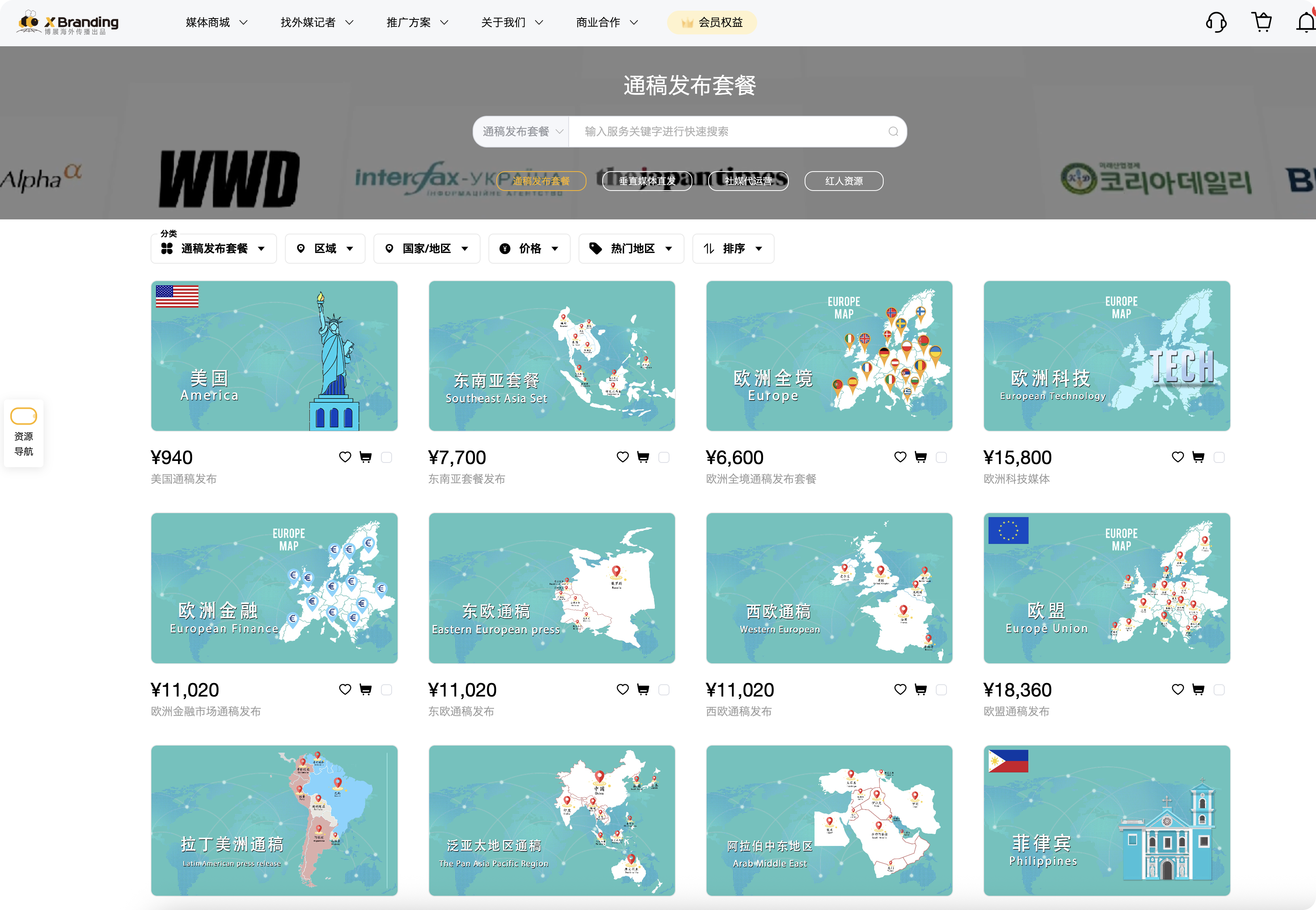Image resolution: width=1316 pixels, height=910 pixels.
Task: Add ¥7,700 Southeast Asia set to cart
Action: 643,457
